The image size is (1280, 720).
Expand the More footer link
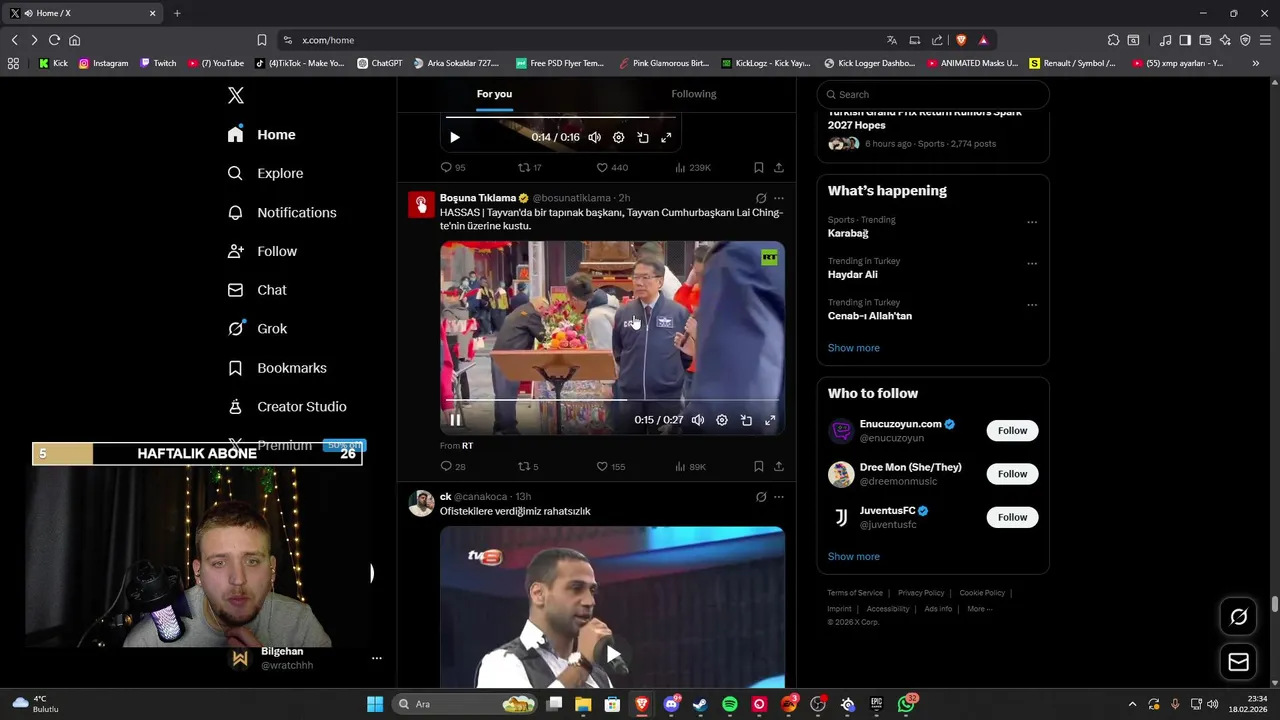pyautogui.click(x=979, y=609)
